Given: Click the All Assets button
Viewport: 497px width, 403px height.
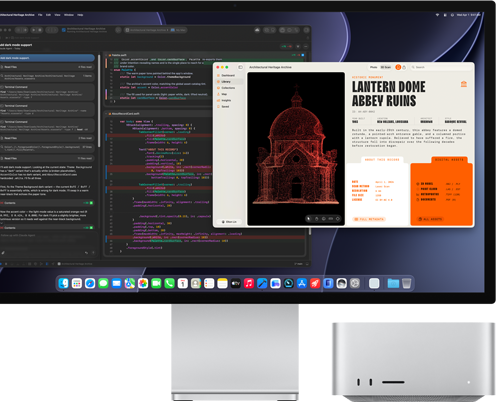Looking at the screenshot, I should pyautogui.click(x=430, y=219).
